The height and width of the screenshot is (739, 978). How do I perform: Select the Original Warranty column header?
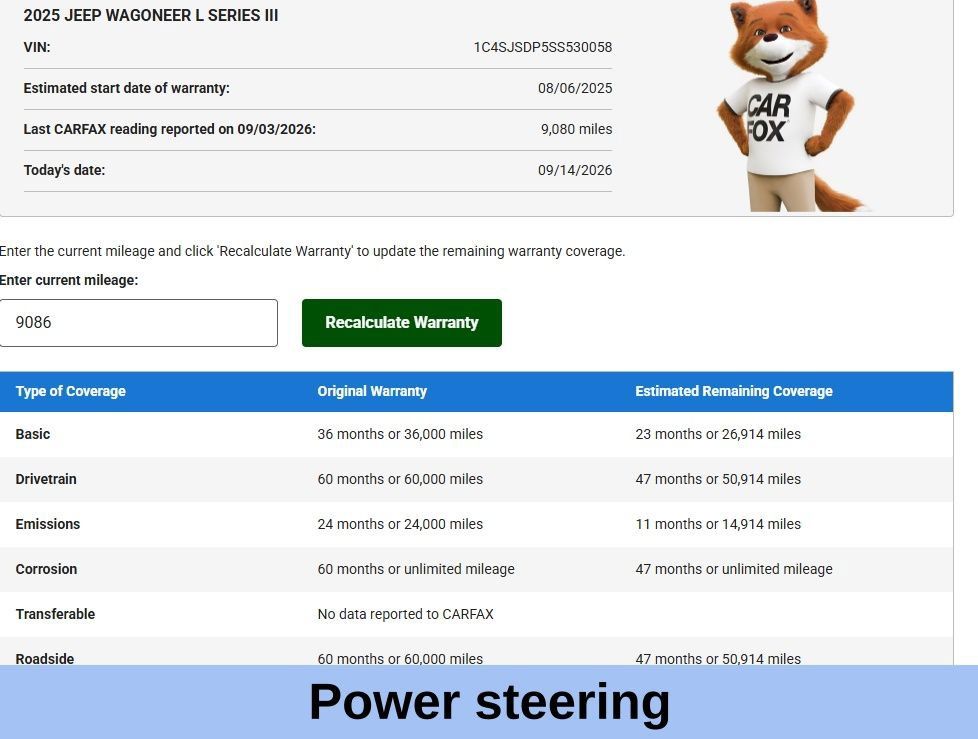pos(372,391)
